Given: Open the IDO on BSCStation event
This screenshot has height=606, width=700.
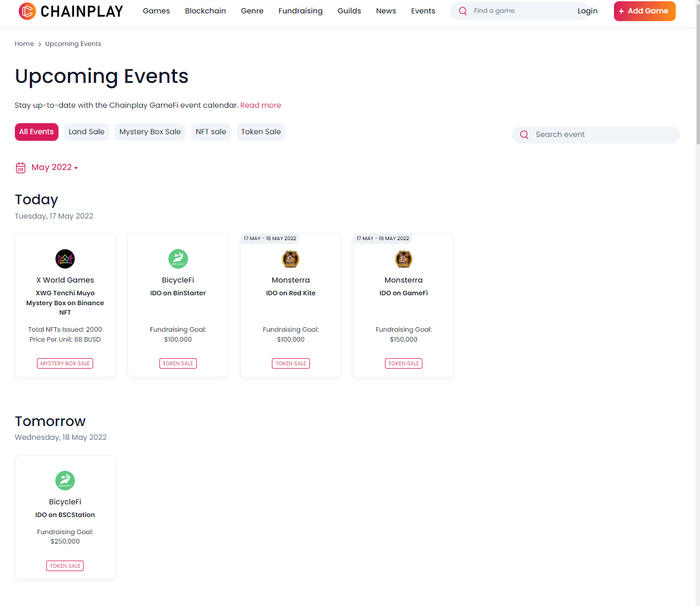Looking at the screenshot, I should click(x=65, y=514).
